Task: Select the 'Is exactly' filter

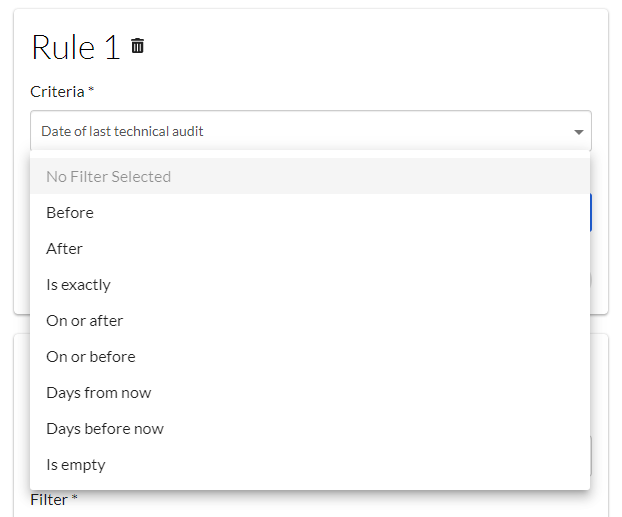Action: click(78, 285)
